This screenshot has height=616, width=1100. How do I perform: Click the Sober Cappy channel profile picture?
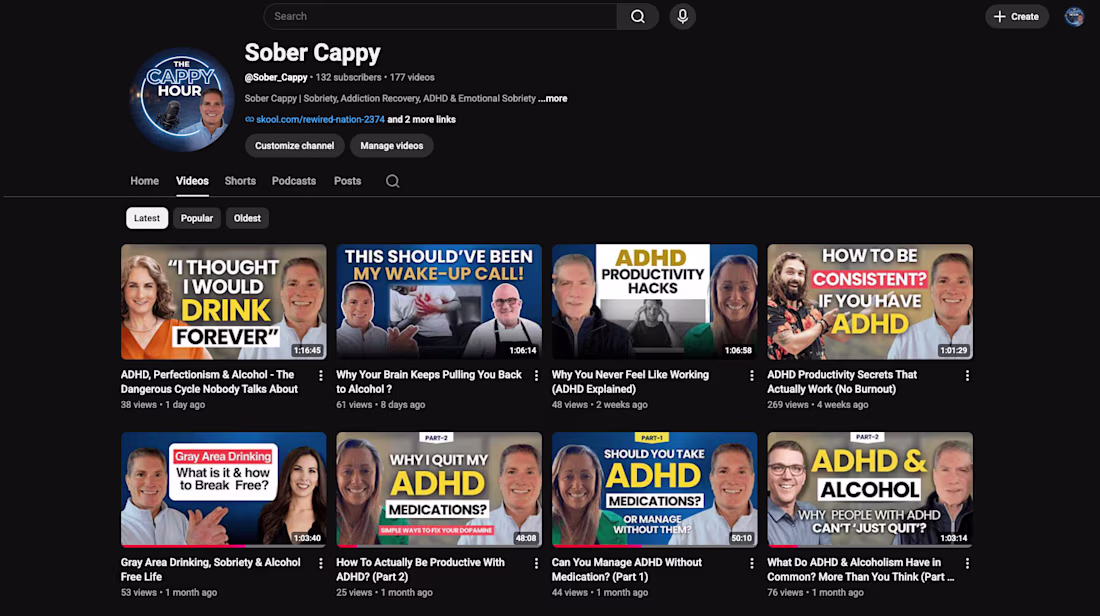click(182, 99)
